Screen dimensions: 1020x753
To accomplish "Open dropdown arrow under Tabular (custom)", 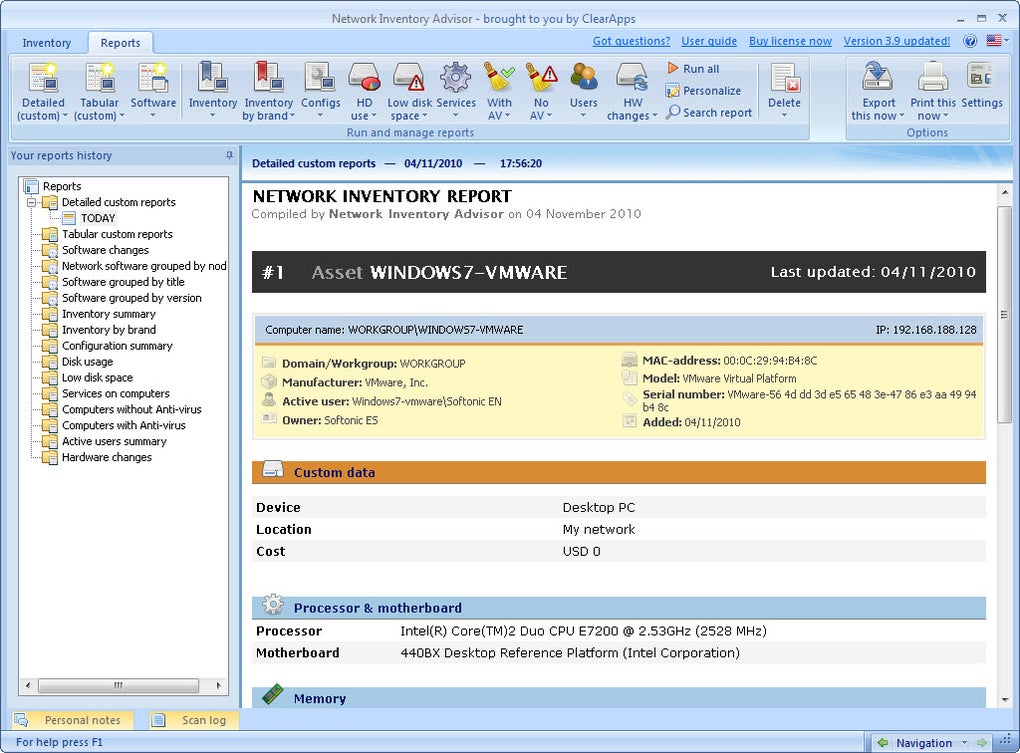I will [x=122, y=116].
